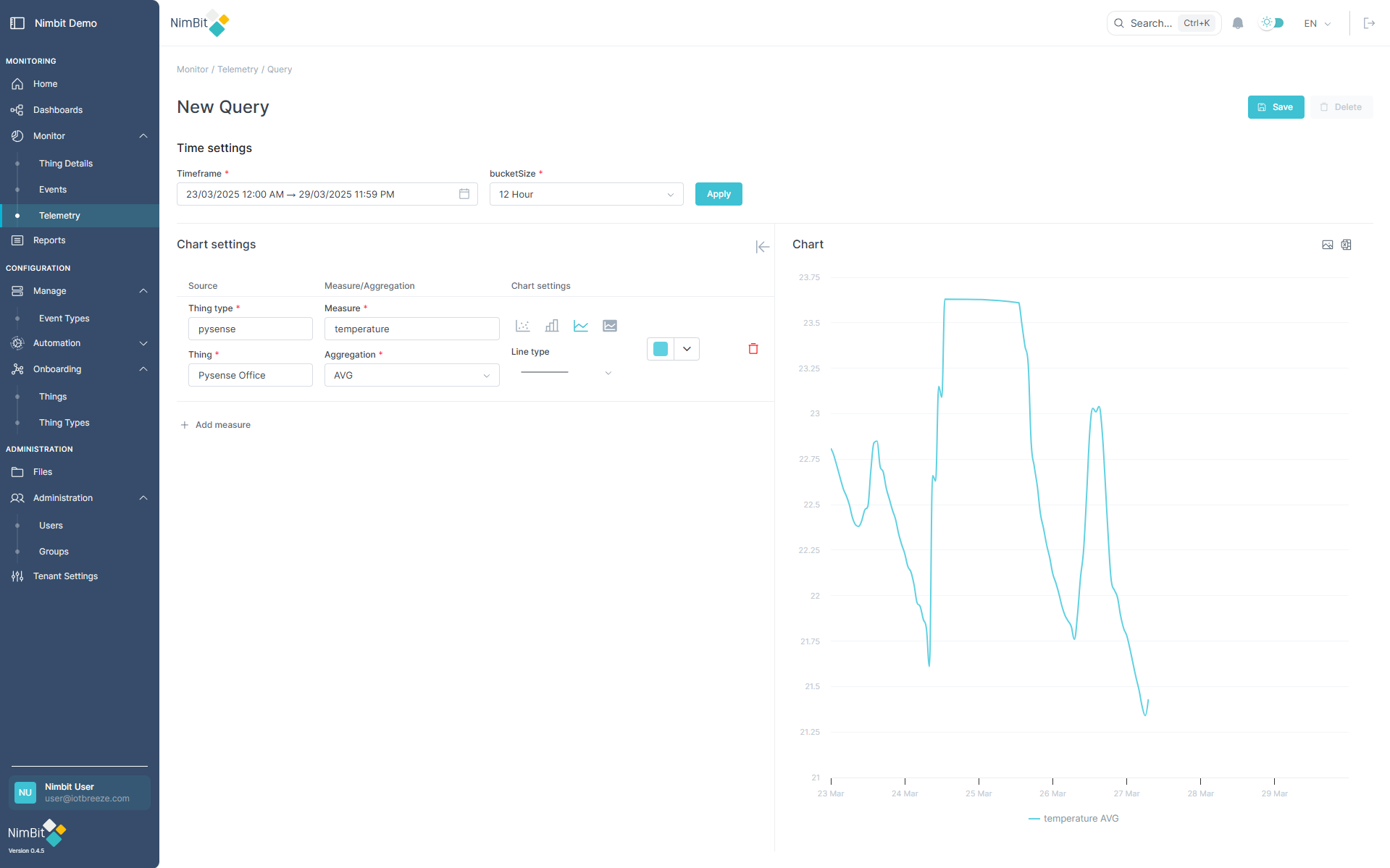Toggle dark mode theme switch
The height and width of the screenshot is (868, 1390).
[1271, 22]
